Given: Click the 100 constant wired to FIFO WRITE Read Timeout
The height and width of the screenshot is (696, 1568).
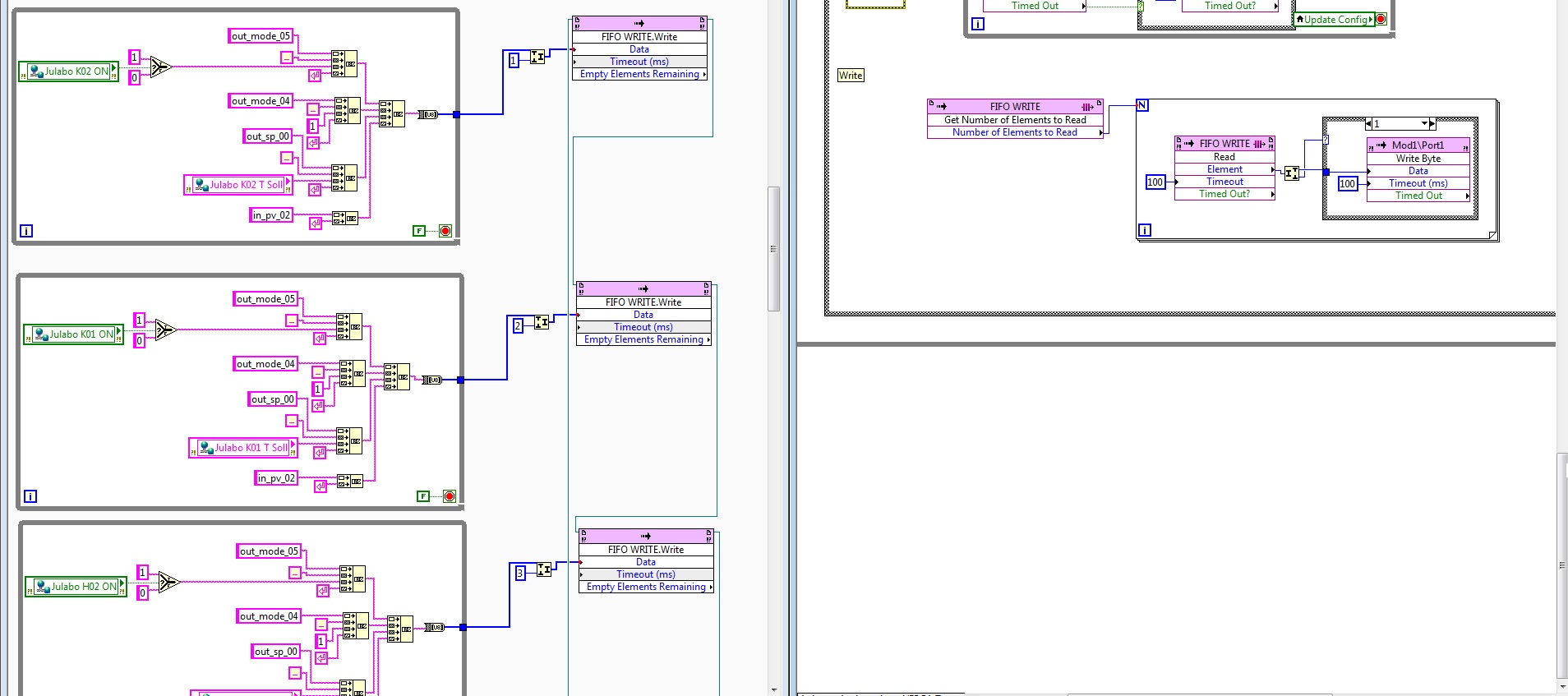Looking at the screenshot, I should point(1155,182).
